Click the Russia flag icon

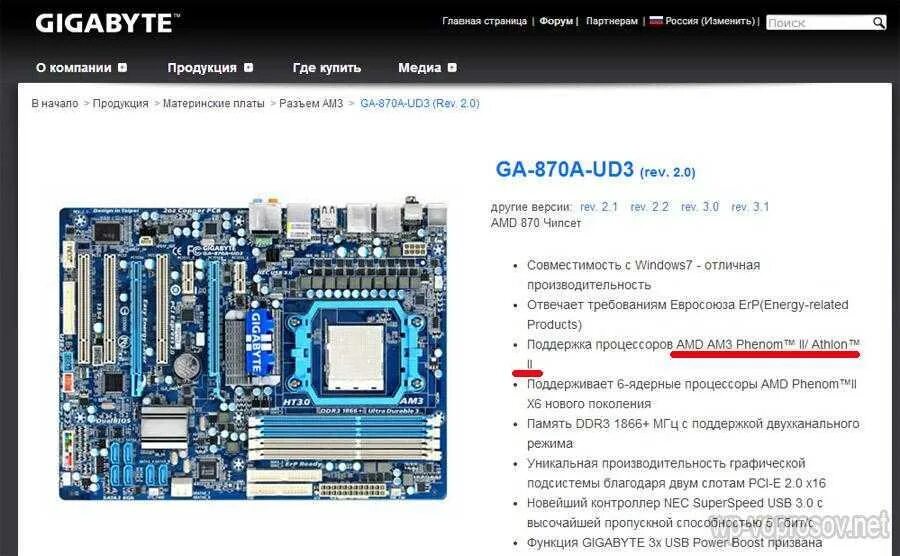pyautogui.click(x=656, y=21)
